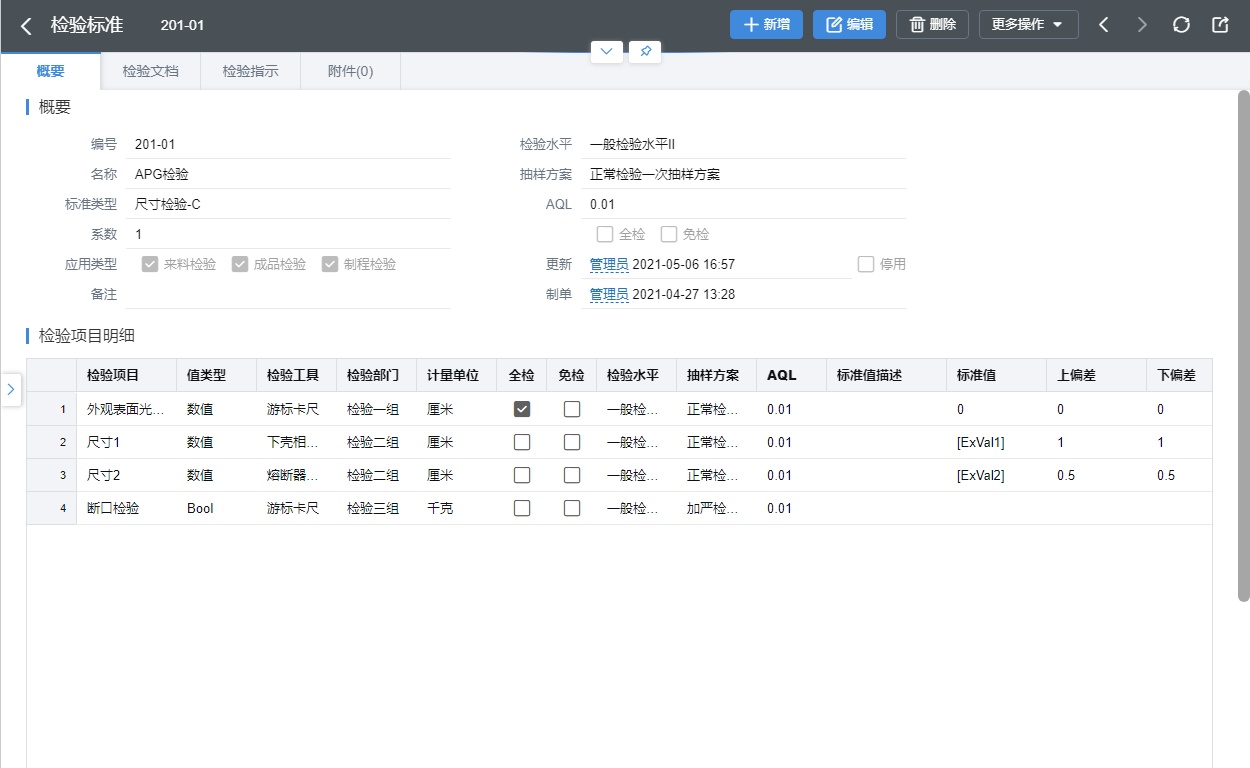Viewport: 1250px width, 768px height.
Task: Check 全检 for row 断口检验
Action: (522, 508)
